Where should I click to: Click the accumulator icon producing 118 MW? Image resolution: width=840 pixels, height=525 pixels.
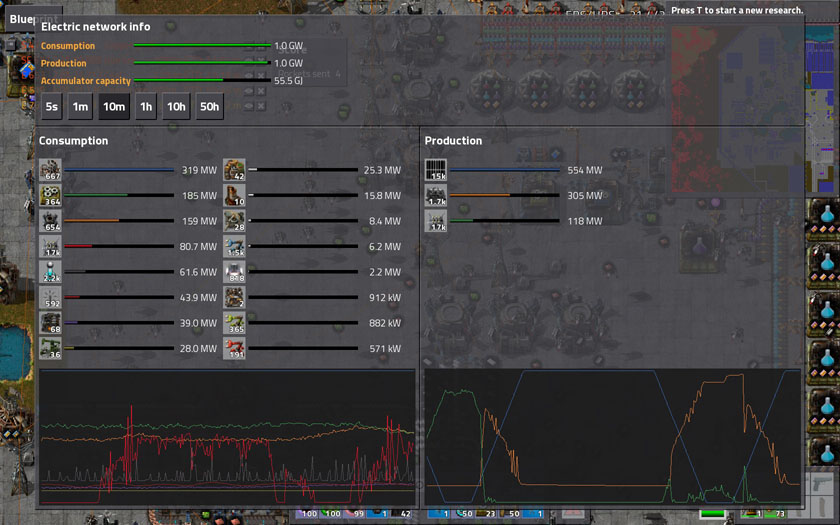click(x=436, y=221)
